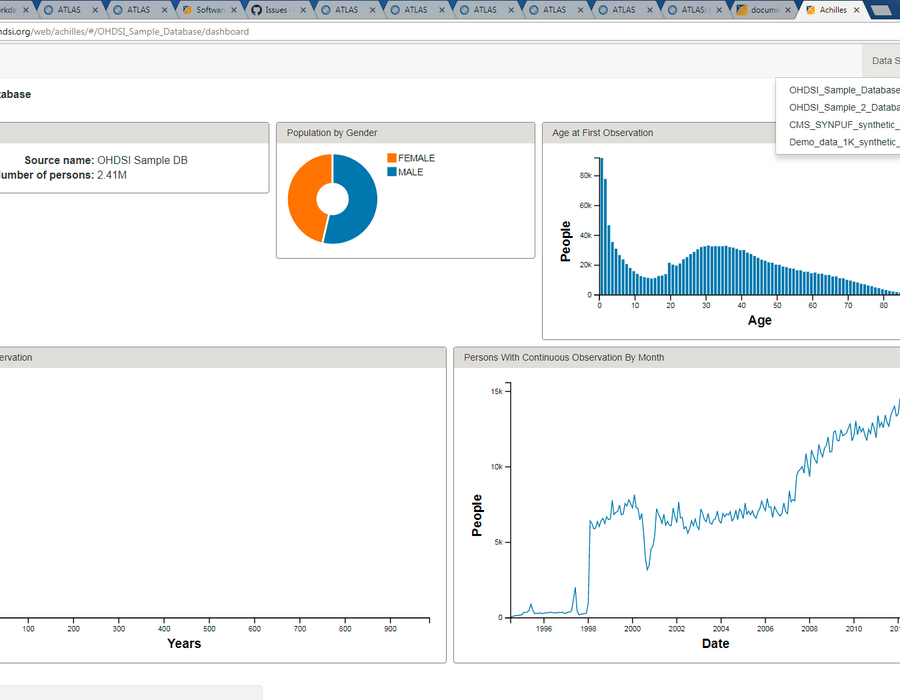Close the document tab
900x700 pixels.
tap(788, 10)
